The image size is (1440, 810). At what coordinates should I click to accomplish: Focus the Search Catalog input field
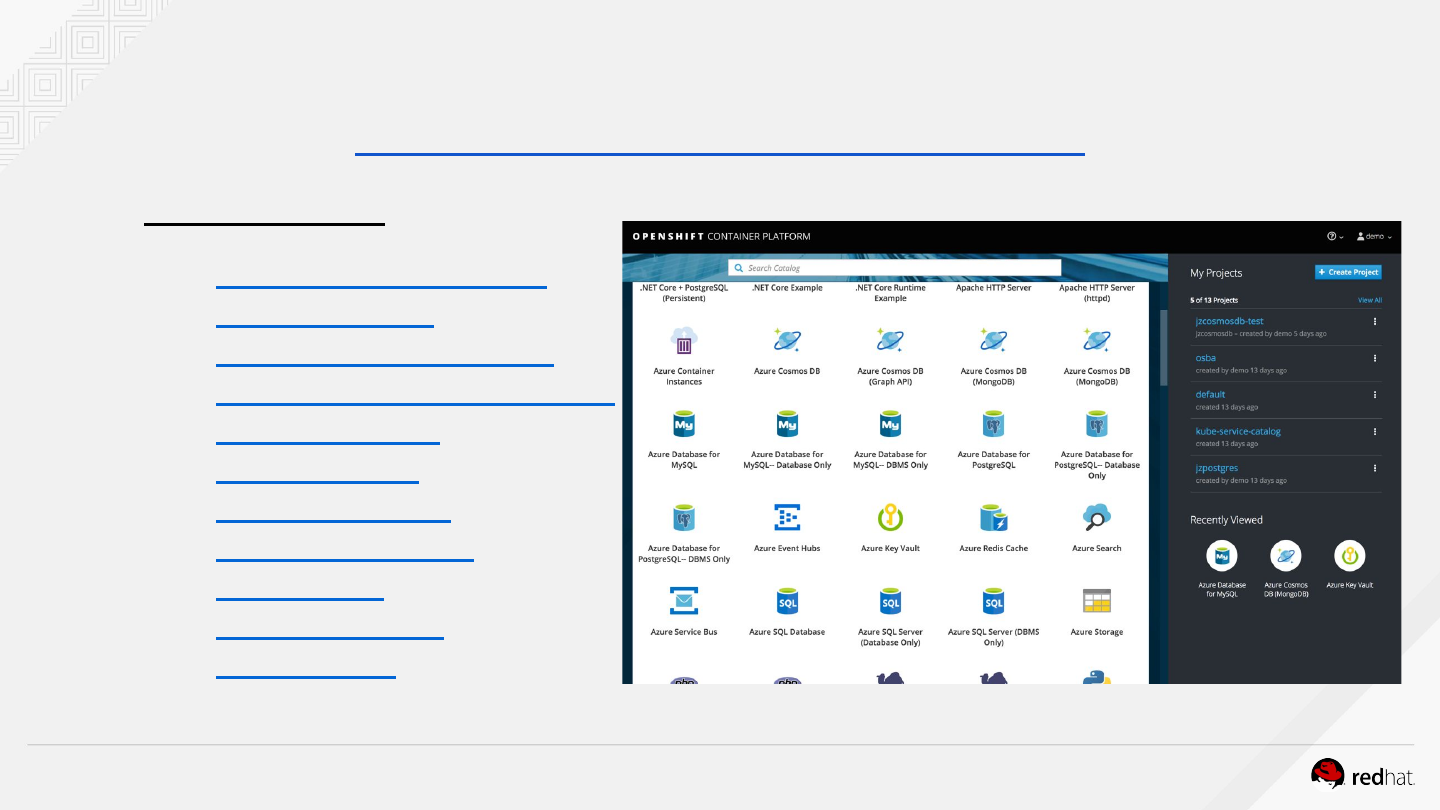click(x=894, y=268)
